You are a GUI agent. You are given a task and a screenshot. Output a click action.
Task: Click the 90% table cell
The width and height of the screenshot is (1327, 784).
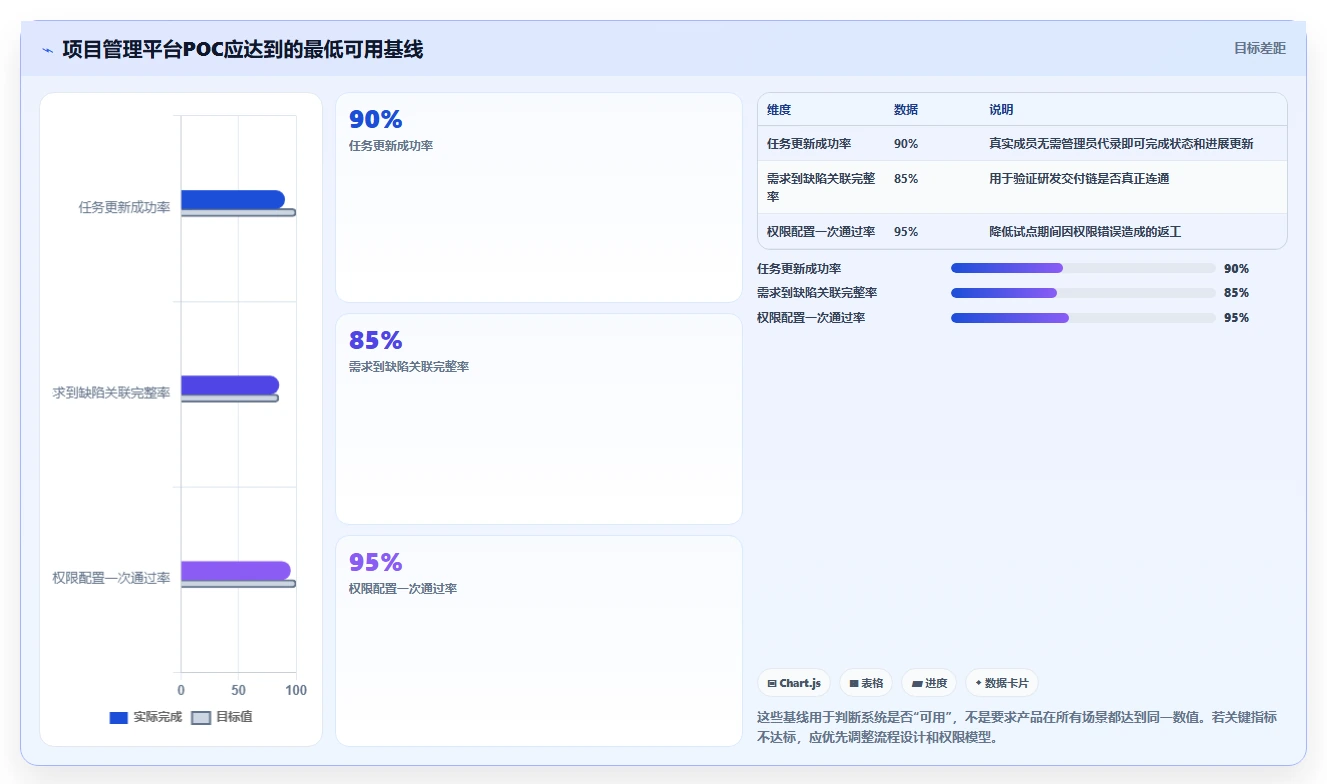pos(906,144)
